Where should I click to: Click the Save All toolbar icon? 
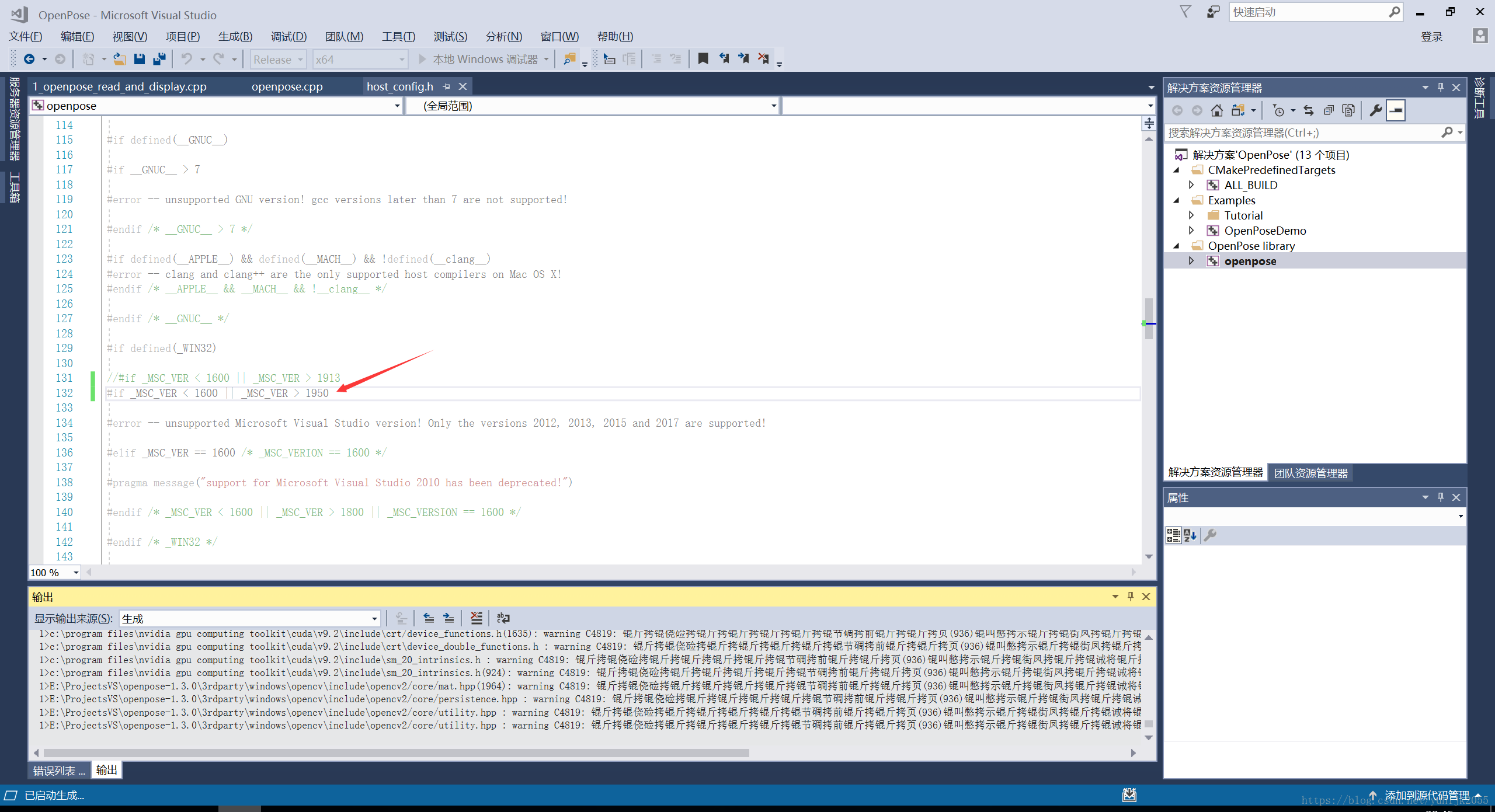159,59
